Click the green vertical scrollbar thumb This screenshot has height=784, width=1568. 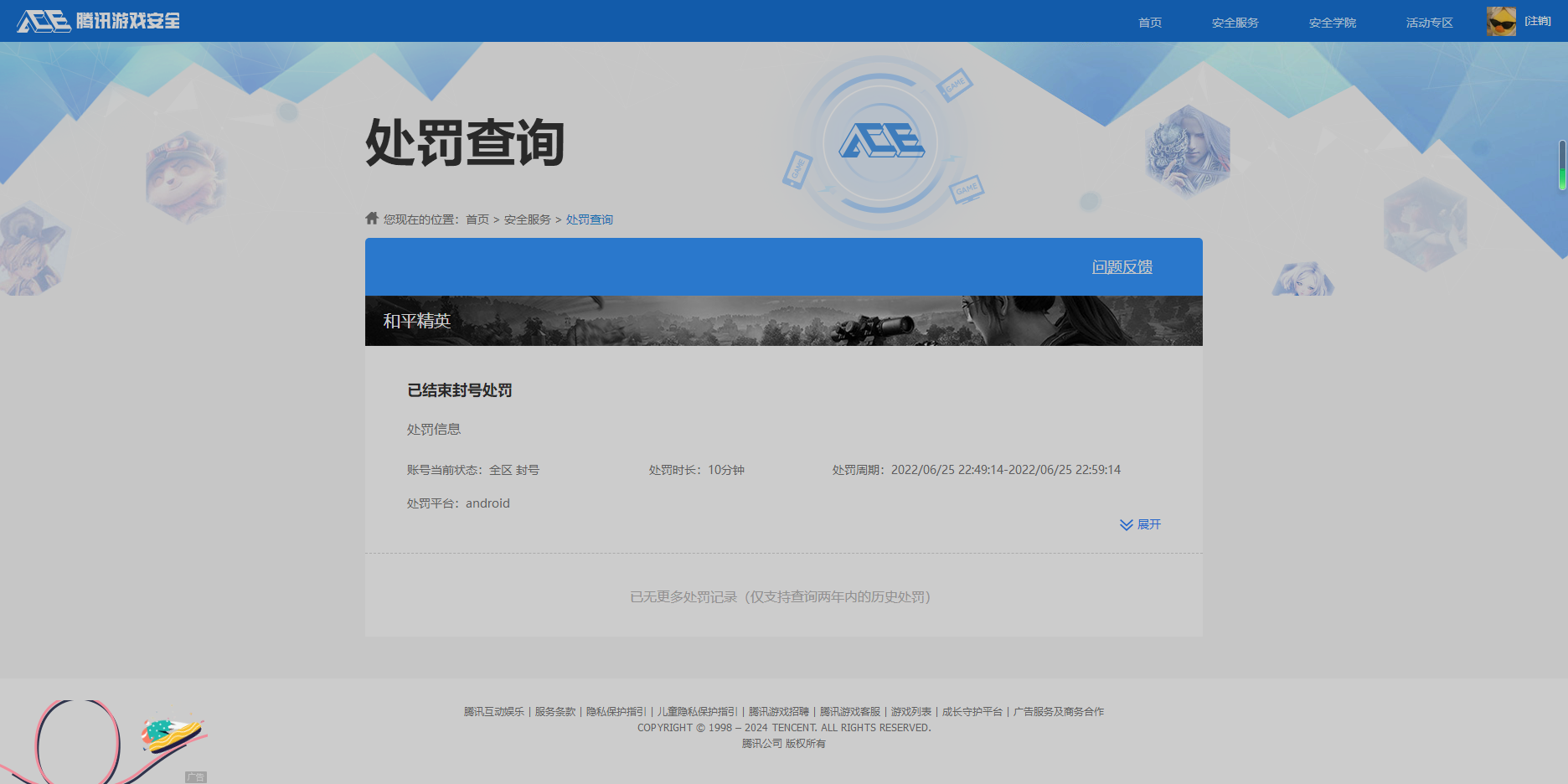[x=1562, y=165]
